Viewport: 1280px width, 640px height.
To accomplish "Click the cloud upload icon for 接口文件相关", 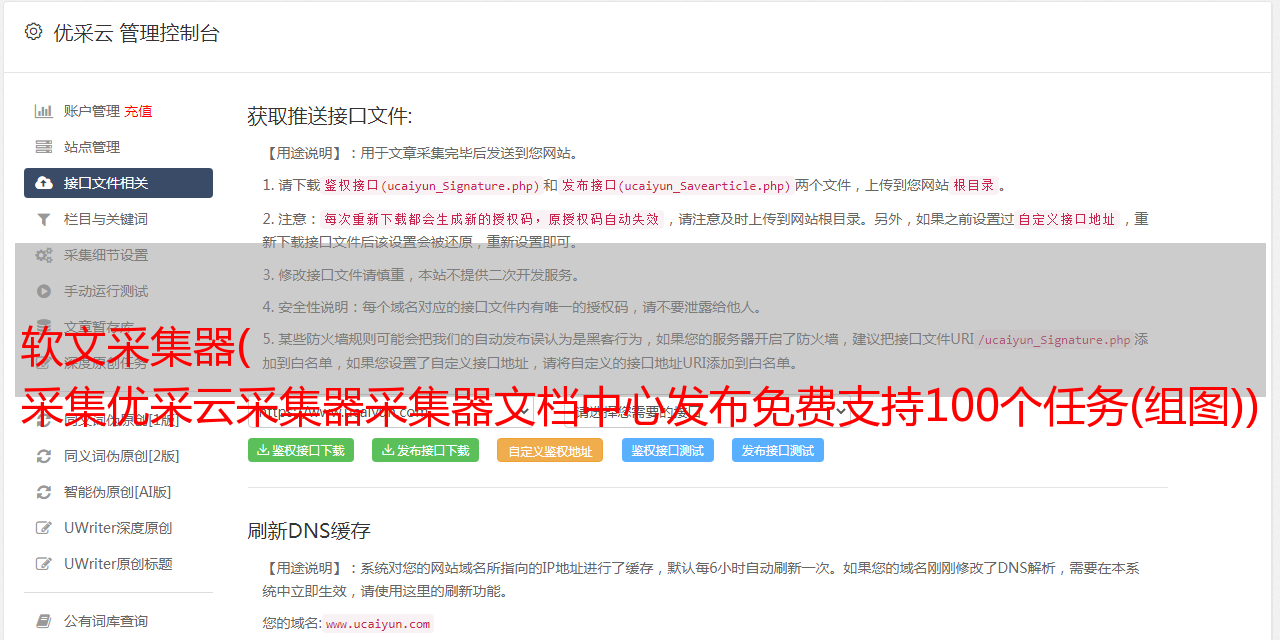I will coord(44,183).
